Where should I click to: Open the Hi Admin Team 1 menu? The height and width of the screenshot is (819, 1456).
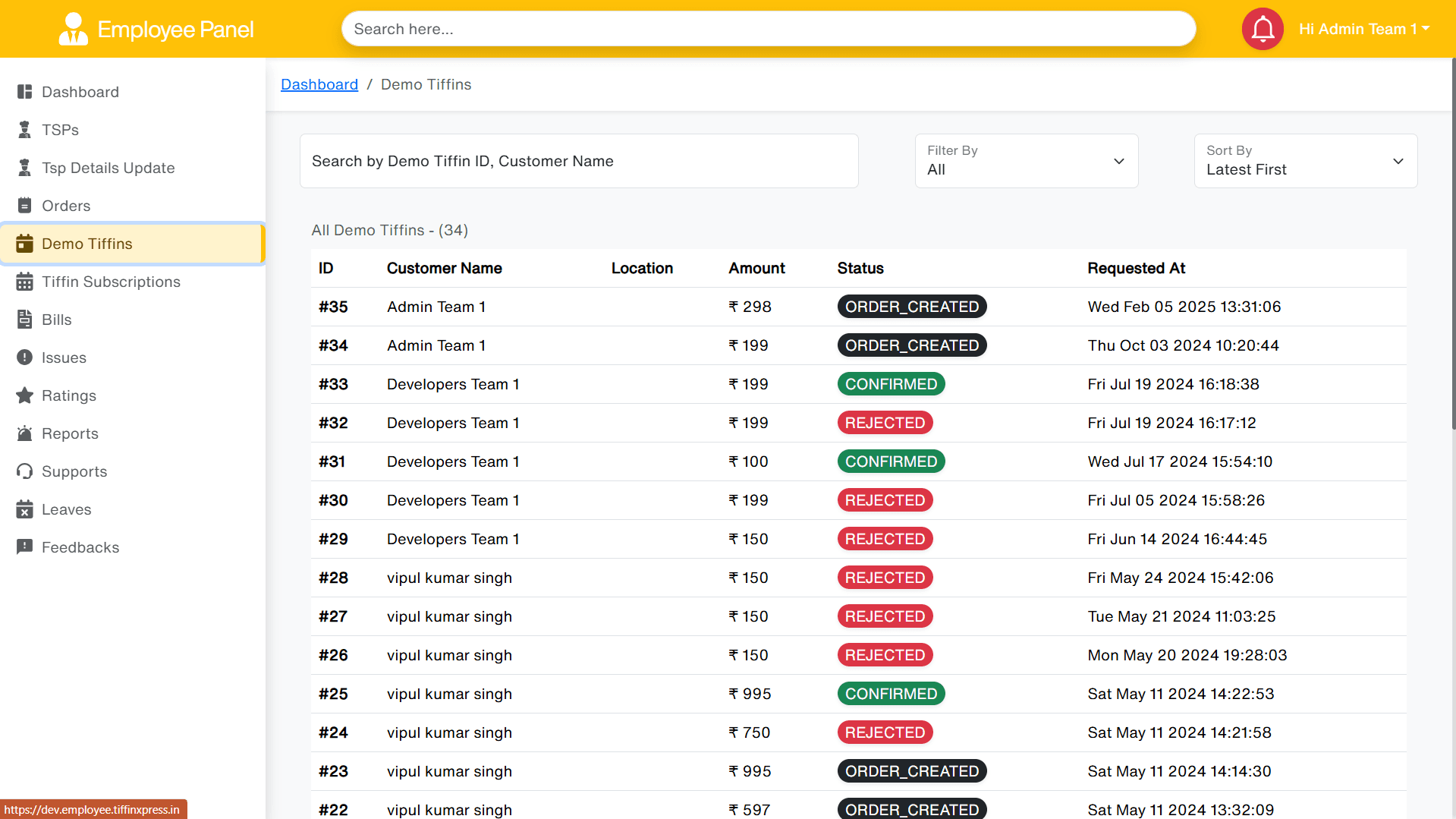pyautogui.click(x=1363, y=29)
